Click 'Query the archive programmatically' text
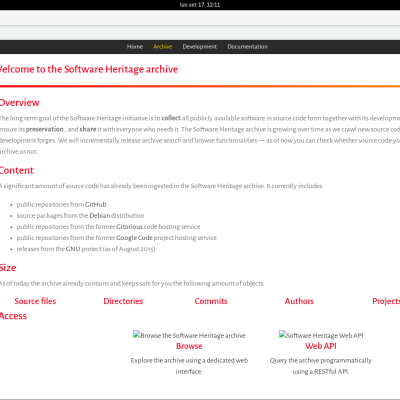The height and width of the screenshot is (400, 400). (x=321, y=360)
